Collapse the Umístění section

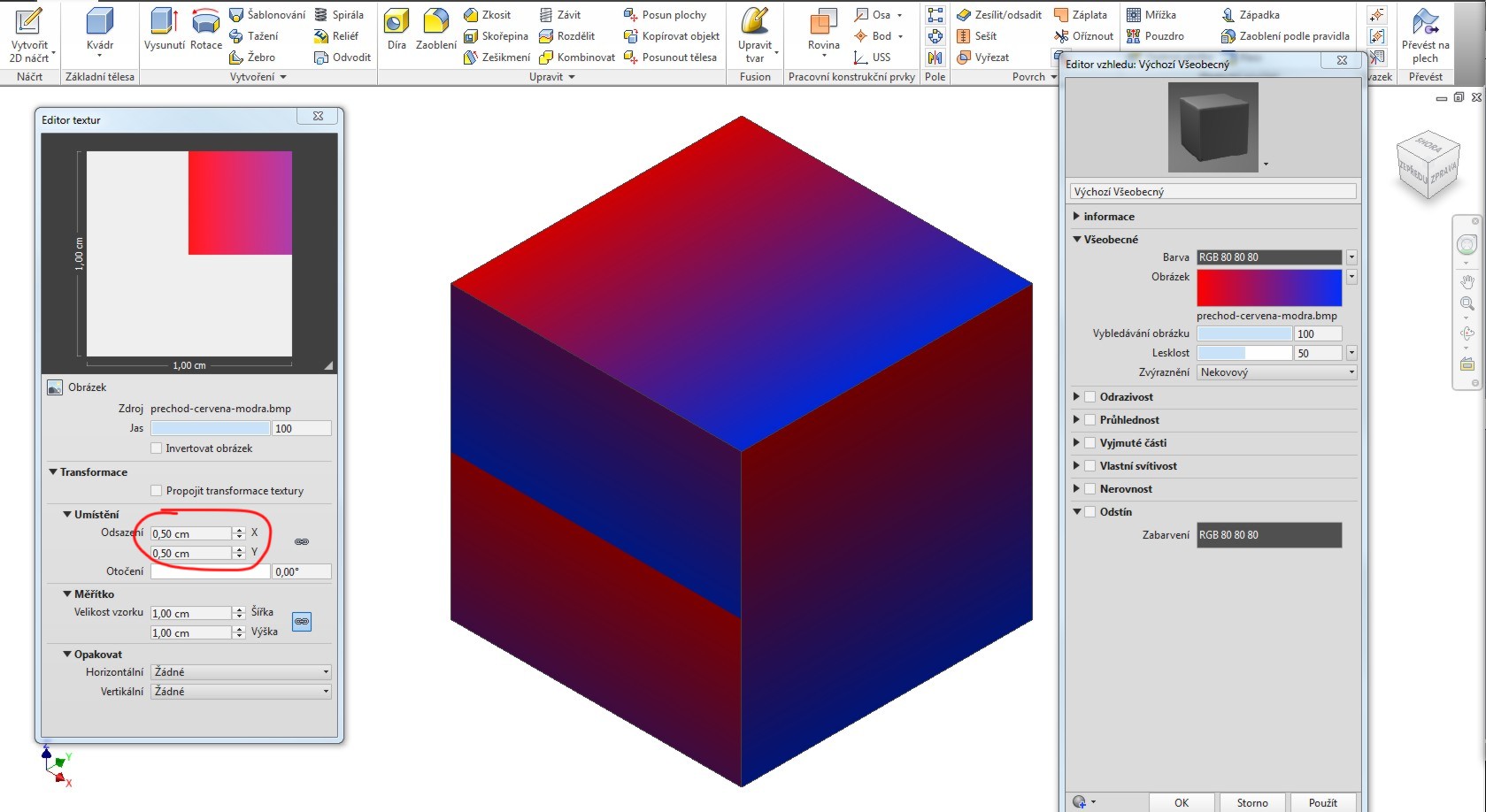67,515
